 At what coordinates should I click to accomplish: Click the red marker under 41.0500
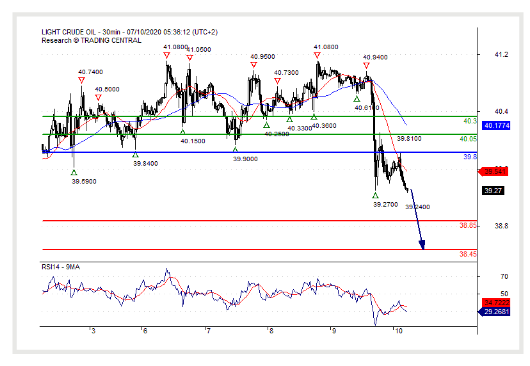(x=190, y=58)
